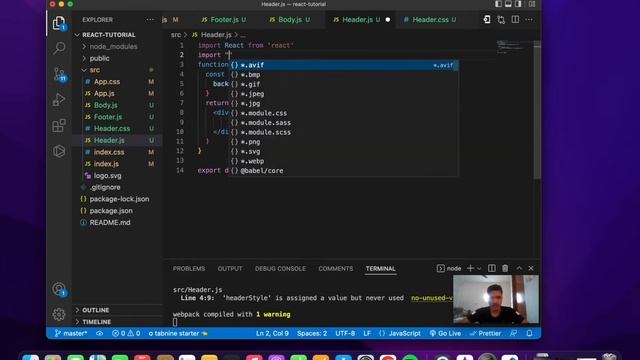This screenshot has height=360, width=640.
Task: Open the new terminal dropdown arrow
Action: pos(479,269)
